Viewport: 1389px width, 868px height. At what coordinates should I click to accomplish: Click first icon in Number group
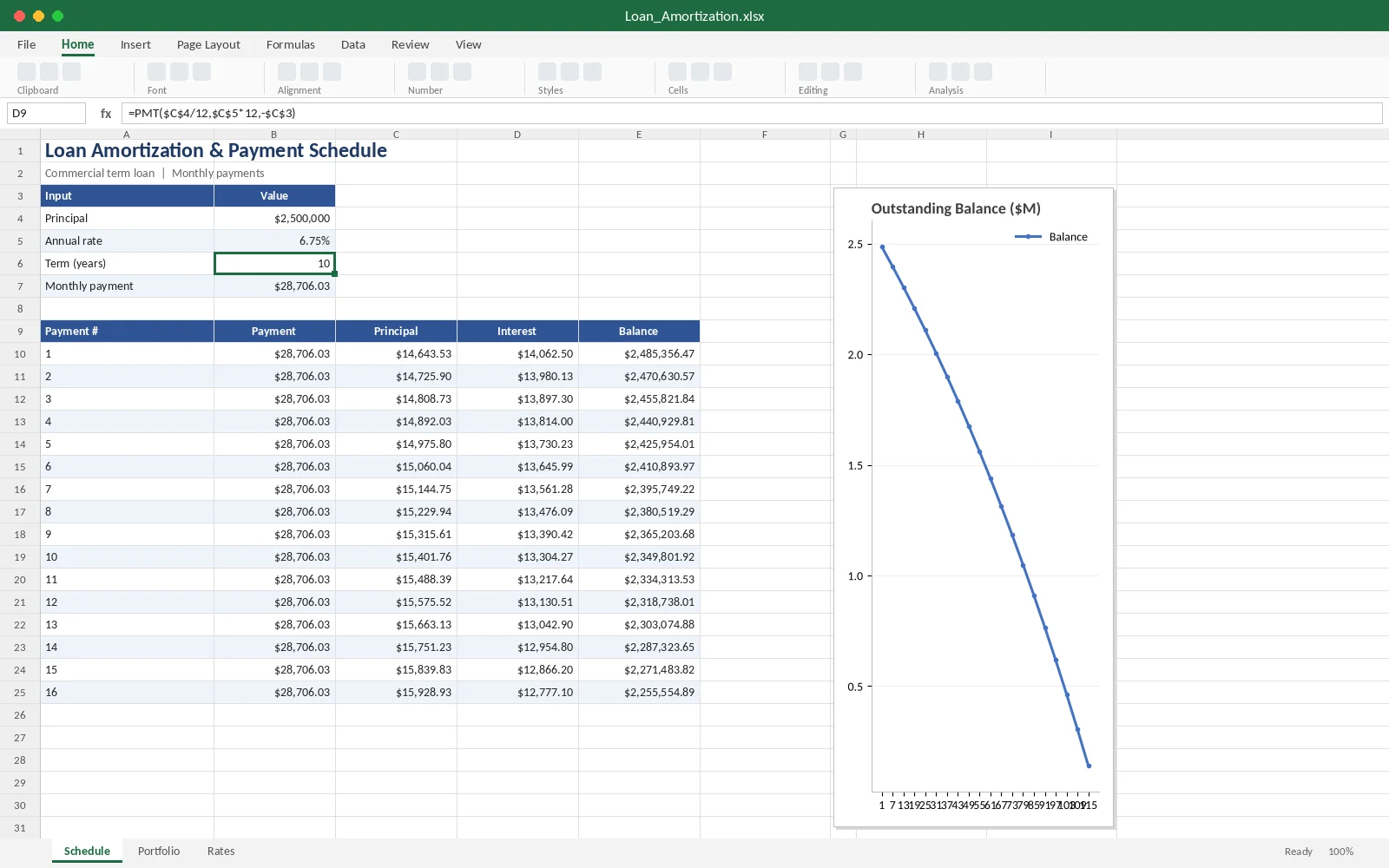(418, 72)
